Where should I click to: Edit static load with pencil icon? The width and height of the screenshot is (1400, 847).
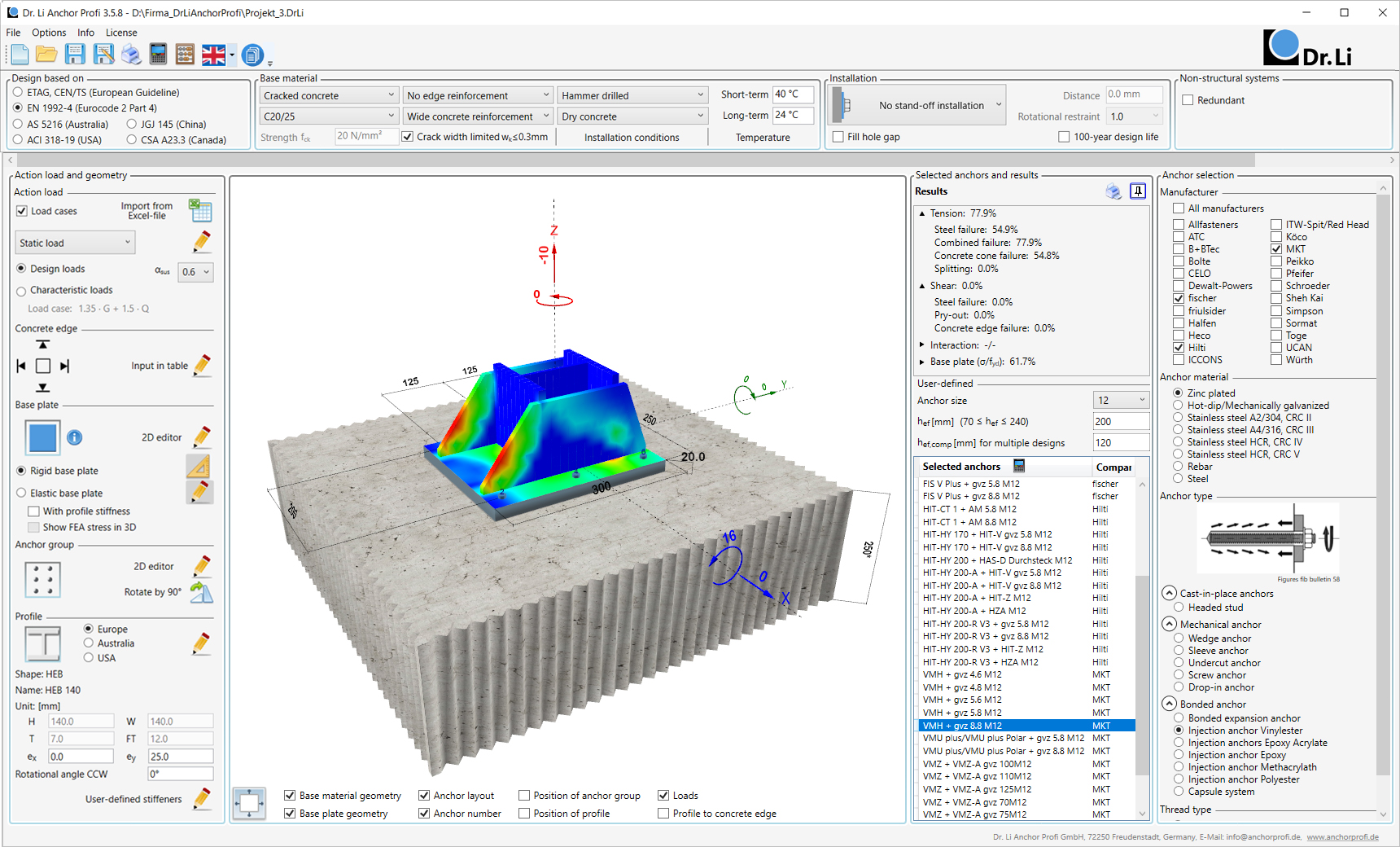point(201,242)
